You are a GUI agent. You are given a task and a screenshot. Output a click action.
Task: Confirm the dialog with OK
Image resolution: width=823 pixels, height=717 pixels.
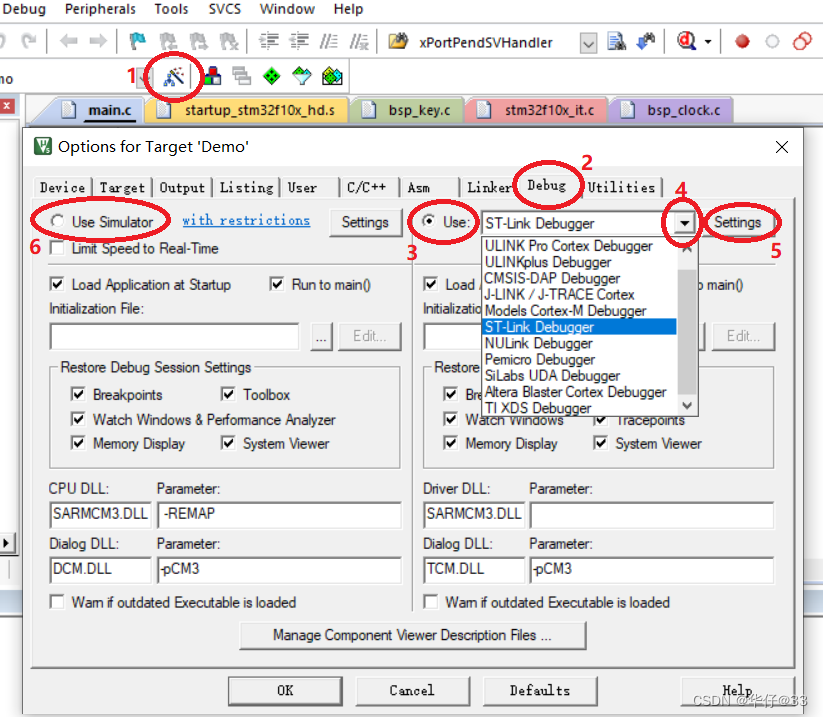285,690
